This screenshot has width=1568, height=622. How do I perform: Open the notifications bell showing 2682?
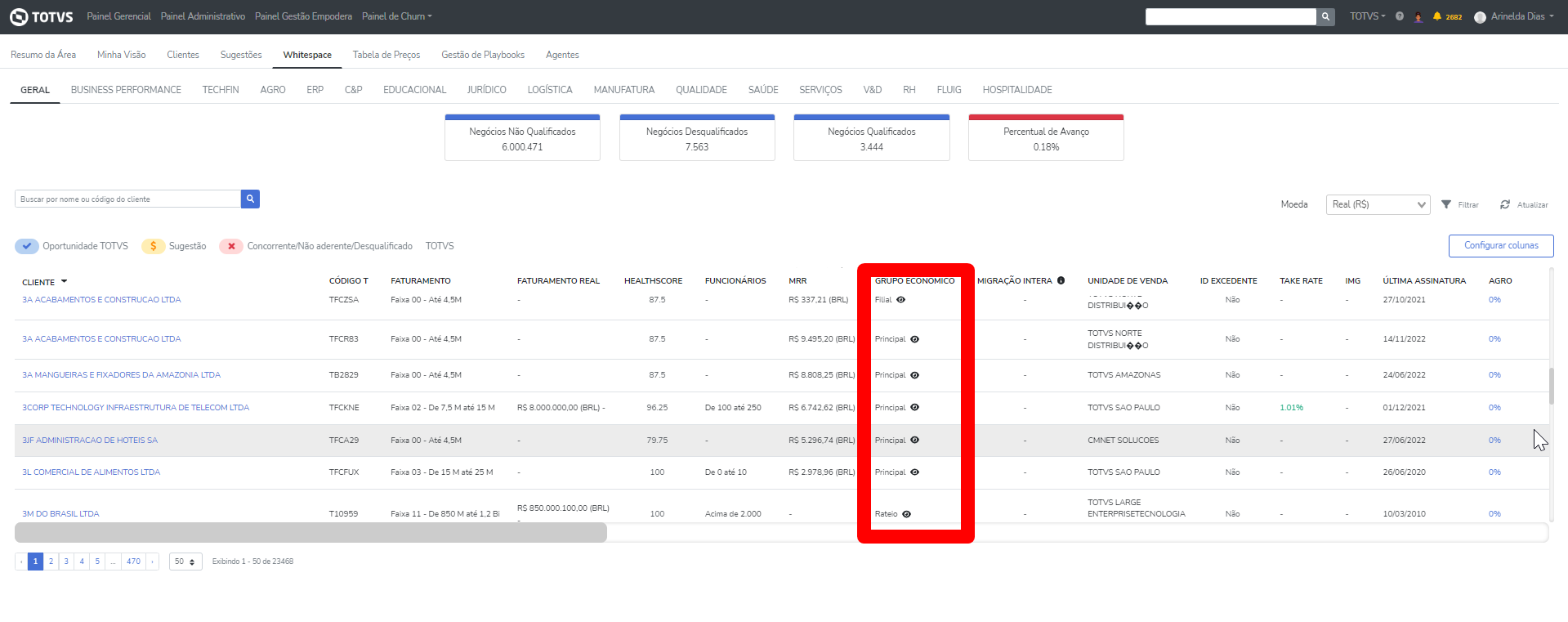pyautogui.click(x=1447, y=16)
